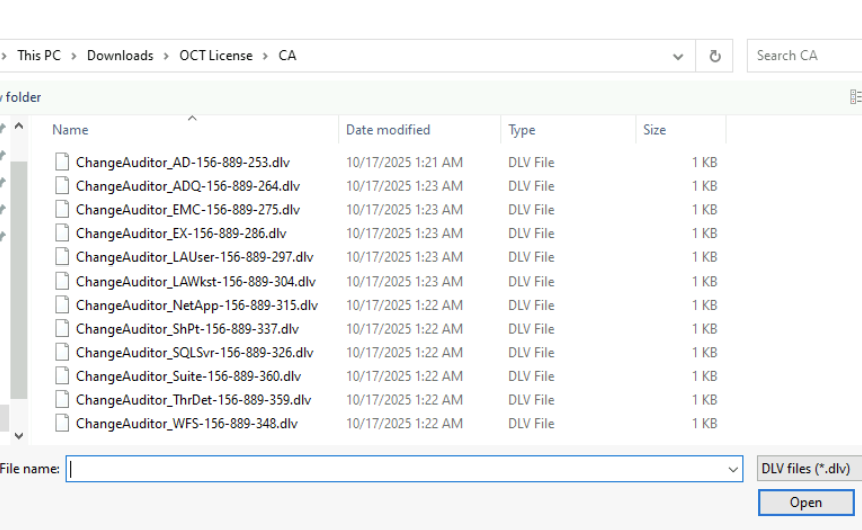Click the Open button
The height and width of the screenshot is (530, 862).
pyautogui.click(x=806, y=503)
